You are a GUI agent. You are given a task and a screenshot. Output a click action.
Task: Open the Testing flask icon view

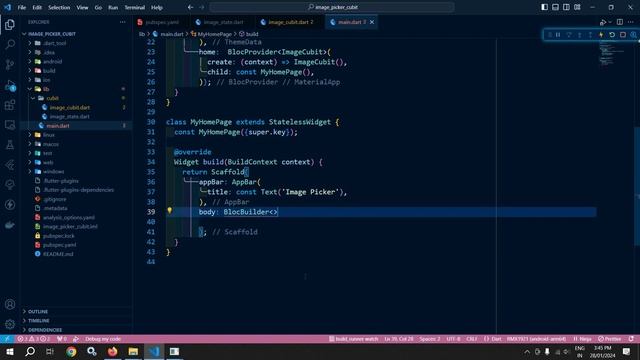tap(10, 144)
